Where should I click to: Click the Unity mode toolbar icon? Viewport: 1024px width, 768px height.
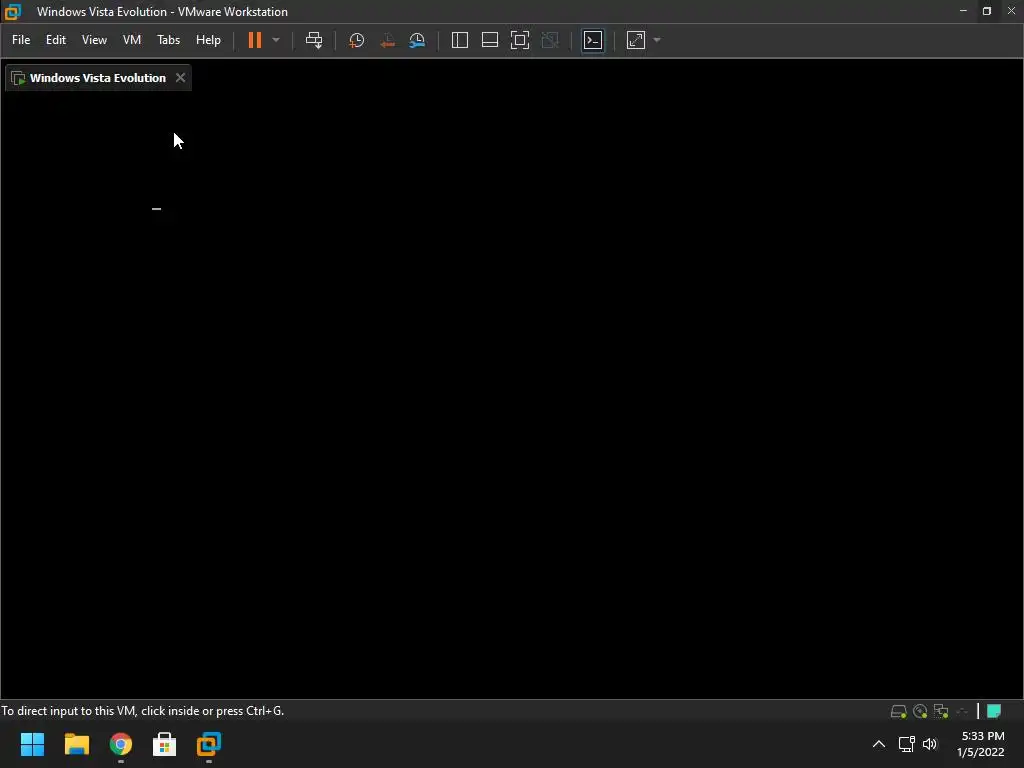coord(551,40)
